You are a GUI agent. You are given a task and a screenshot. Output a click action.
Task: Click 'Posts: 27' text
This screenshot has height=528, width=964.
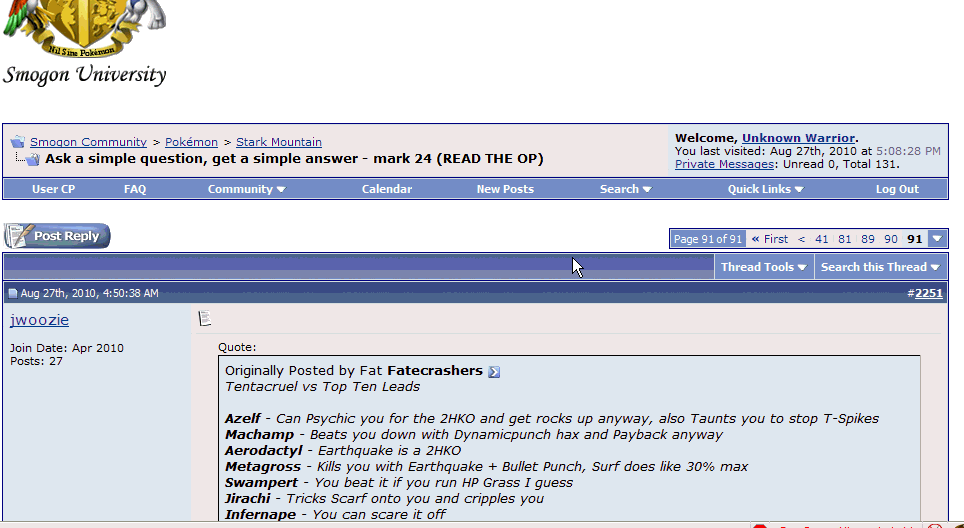click(x=36, y=361)
